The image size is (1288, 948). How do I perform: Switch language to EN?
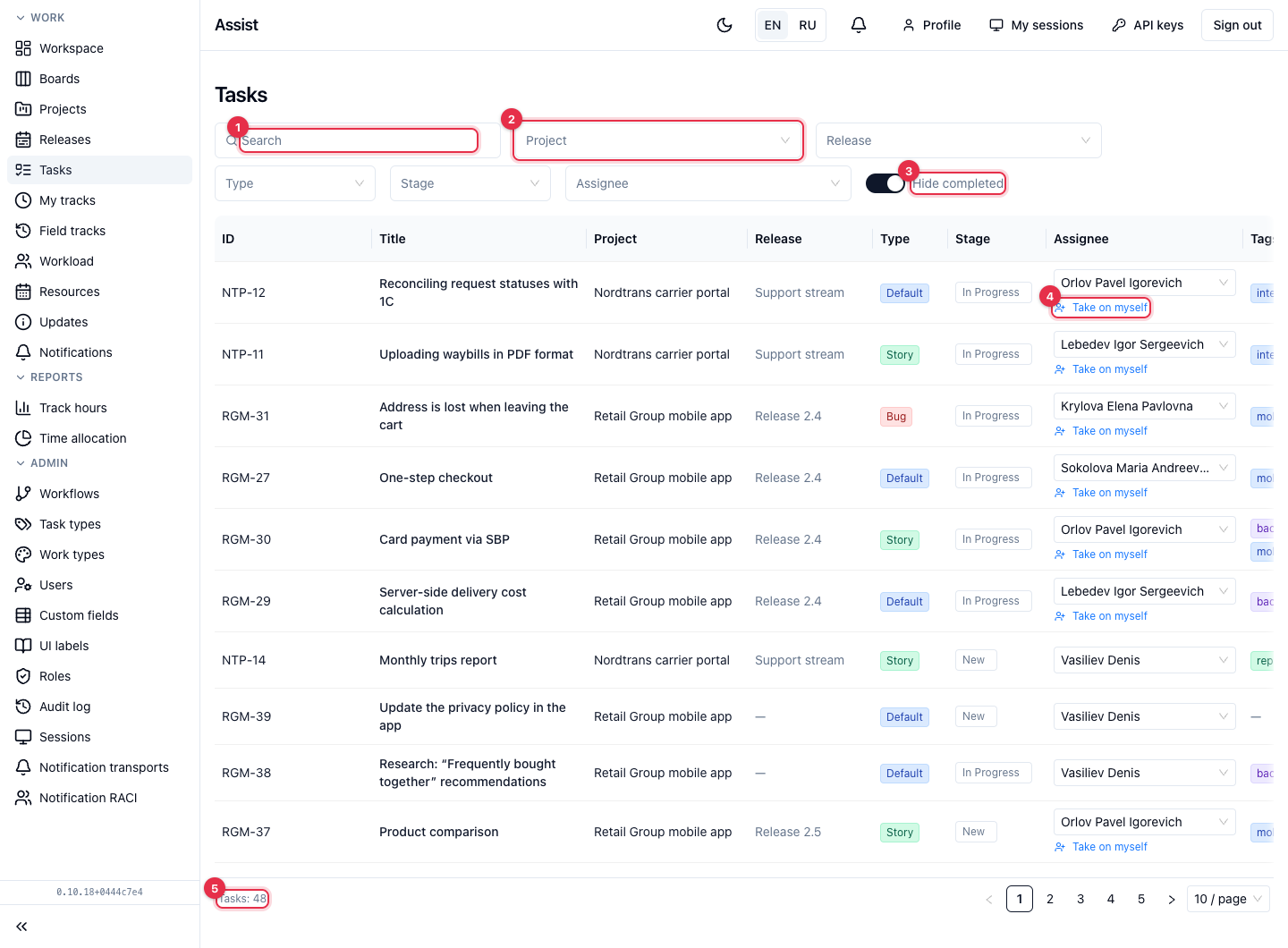click(773, 25)
